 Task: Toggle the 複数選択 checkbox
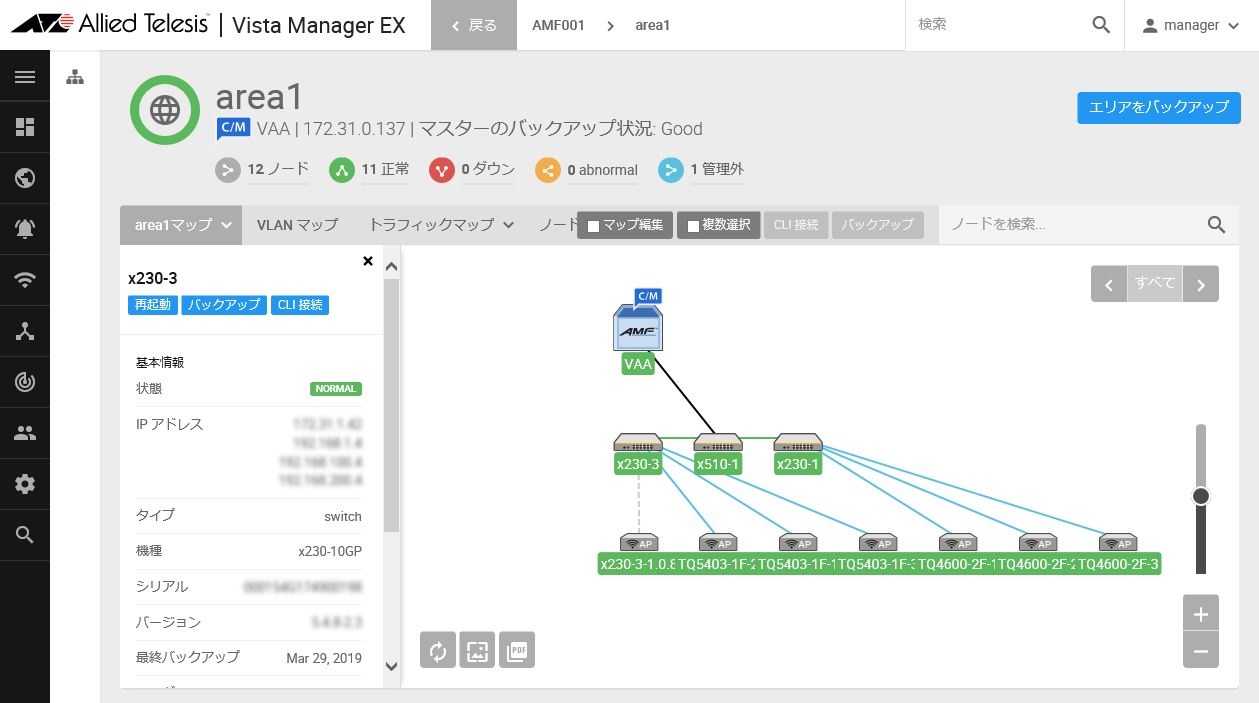pos(692,226)
